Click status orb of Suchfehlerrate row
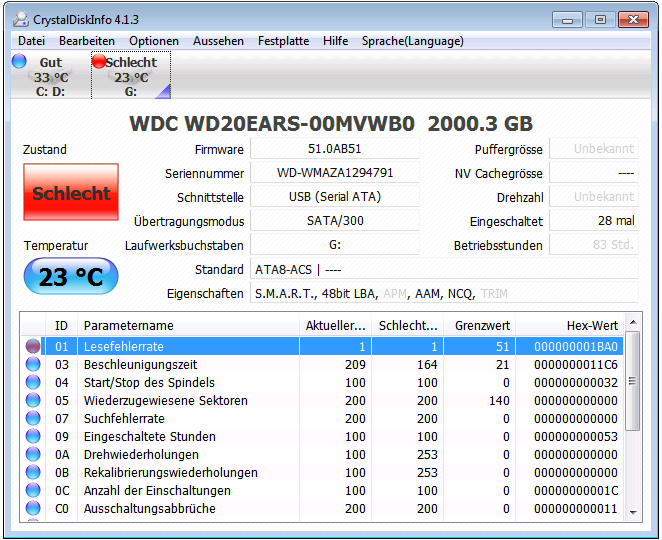 pos(33,418)
